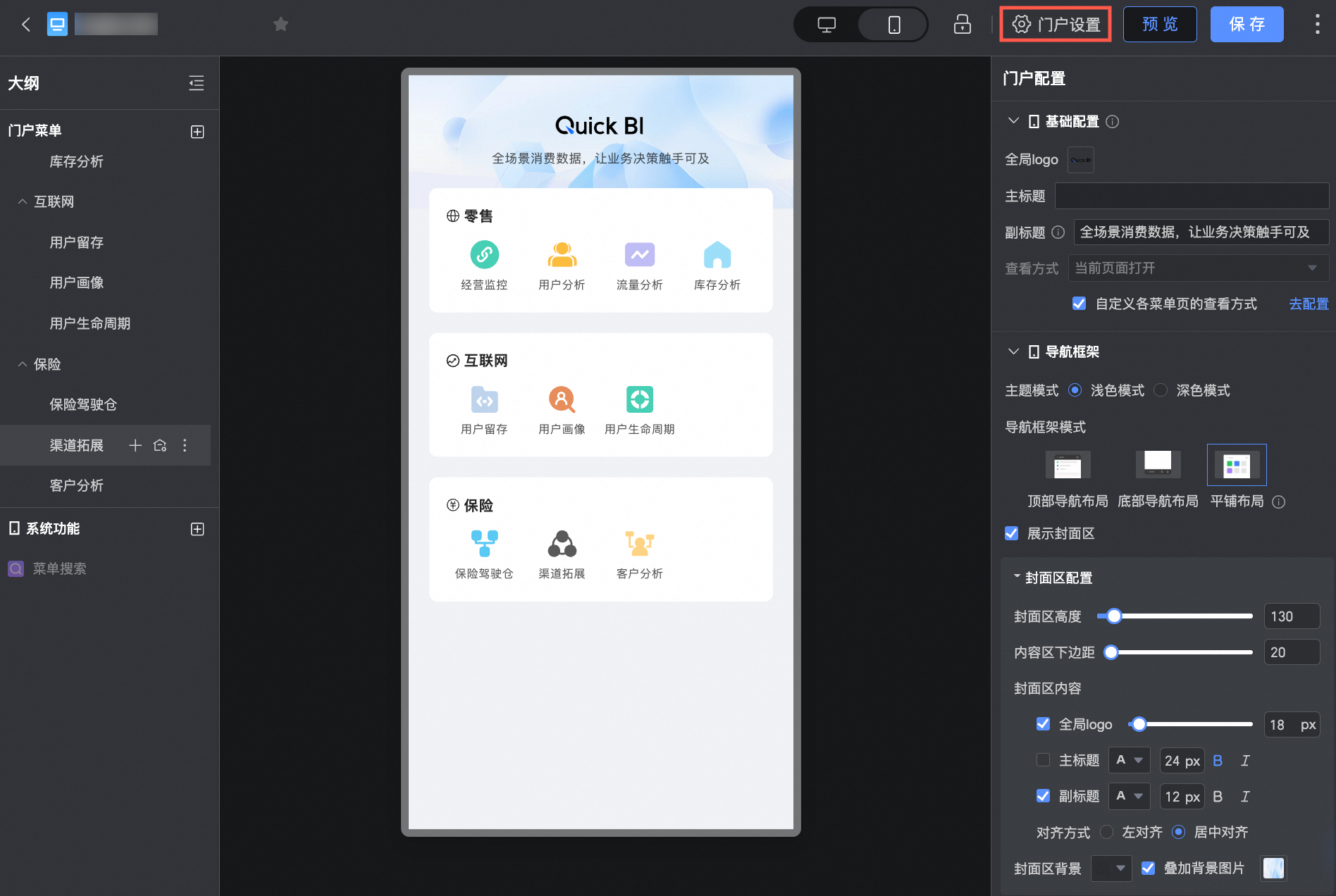
Task: Open 经营监控 in the preview
Action: [x=484, y=266]
